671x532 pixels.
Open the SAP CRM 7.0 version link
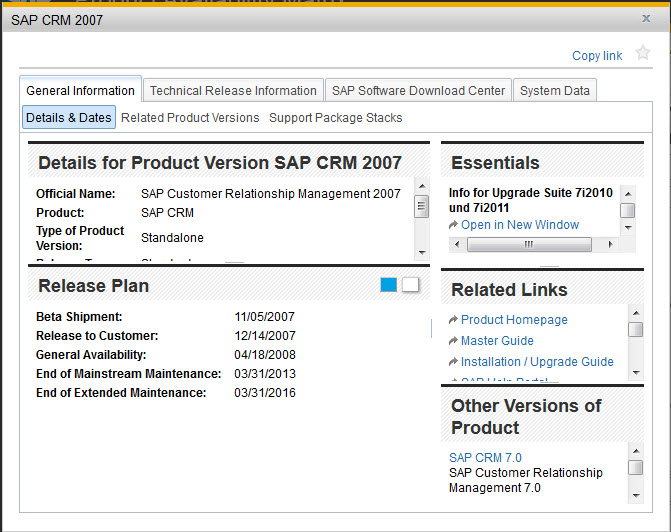(485, 458)
